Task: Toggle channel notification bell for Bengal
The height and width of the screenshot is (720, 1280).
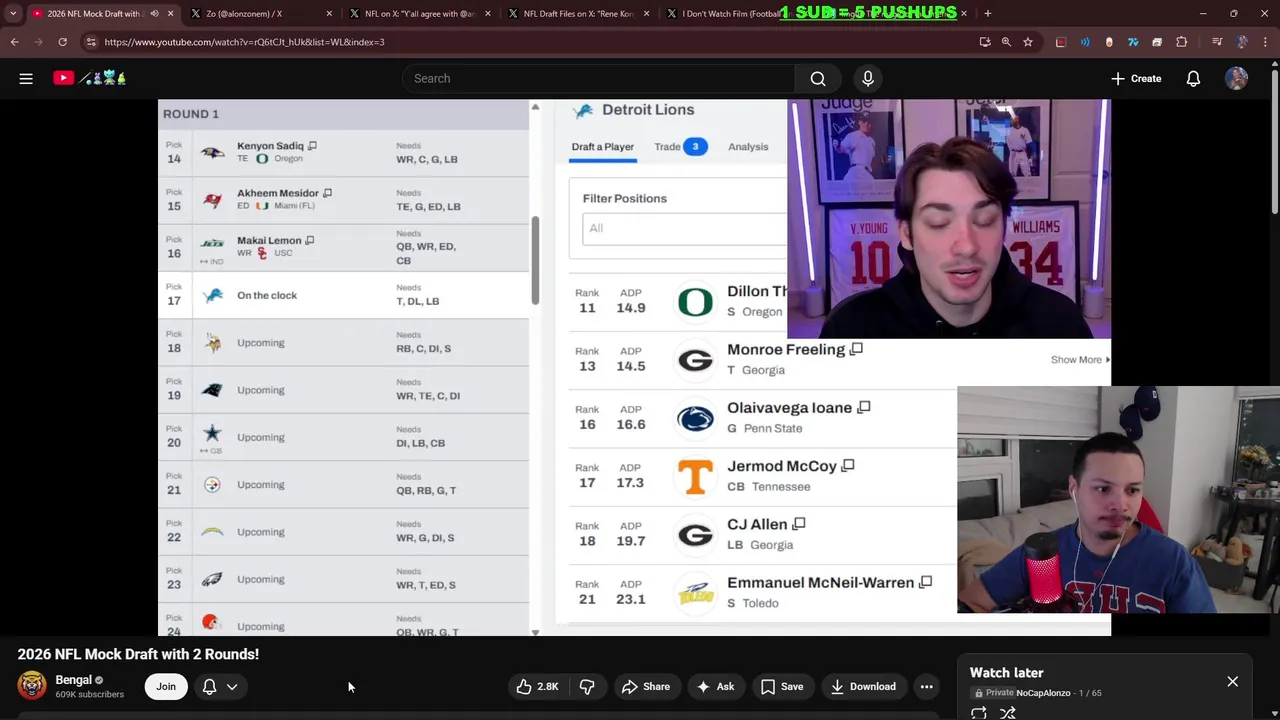Action: coord(209,686)
